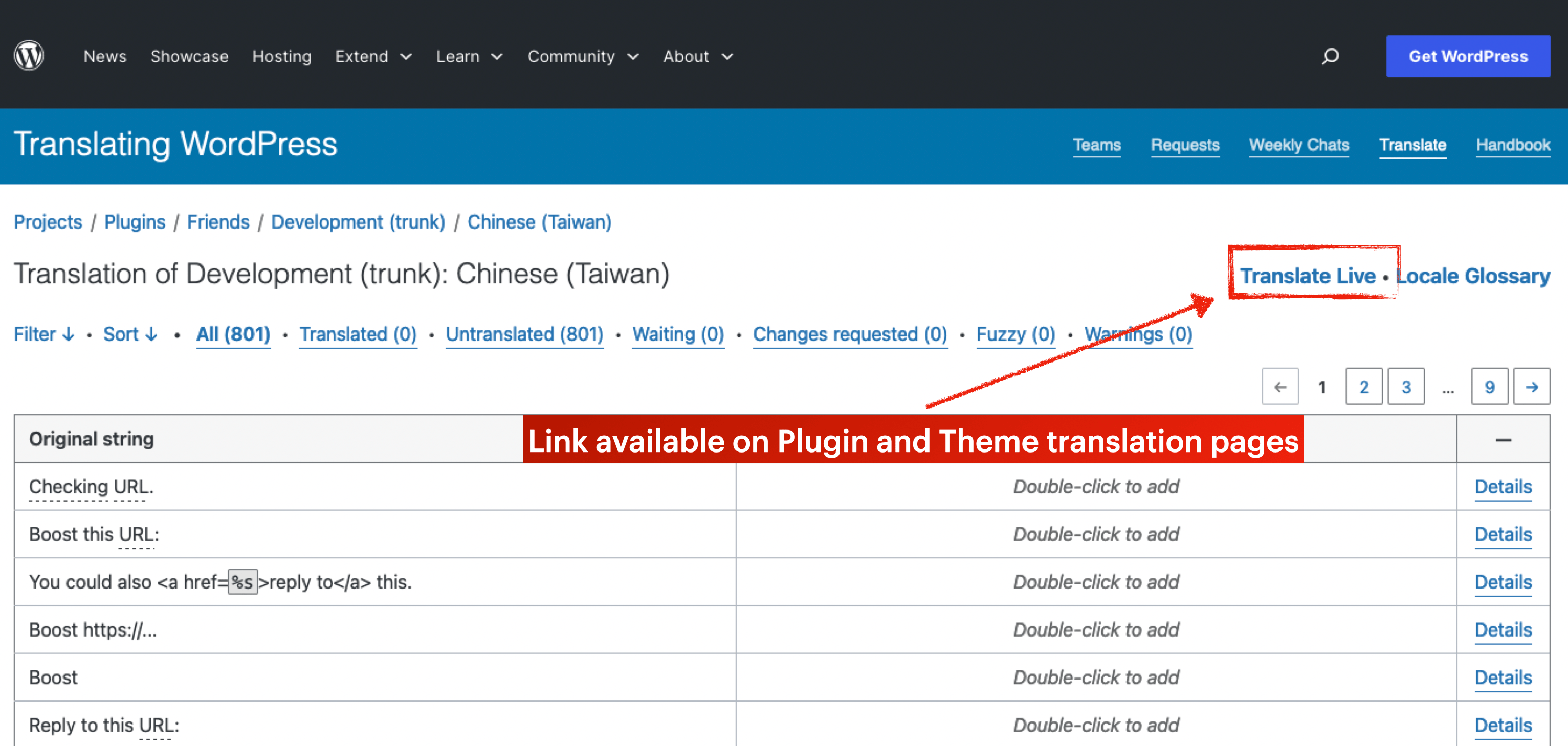Select the Warnings (0) filter
This screenshot has width=1568, height=746.
click(x=1138, y=335)
